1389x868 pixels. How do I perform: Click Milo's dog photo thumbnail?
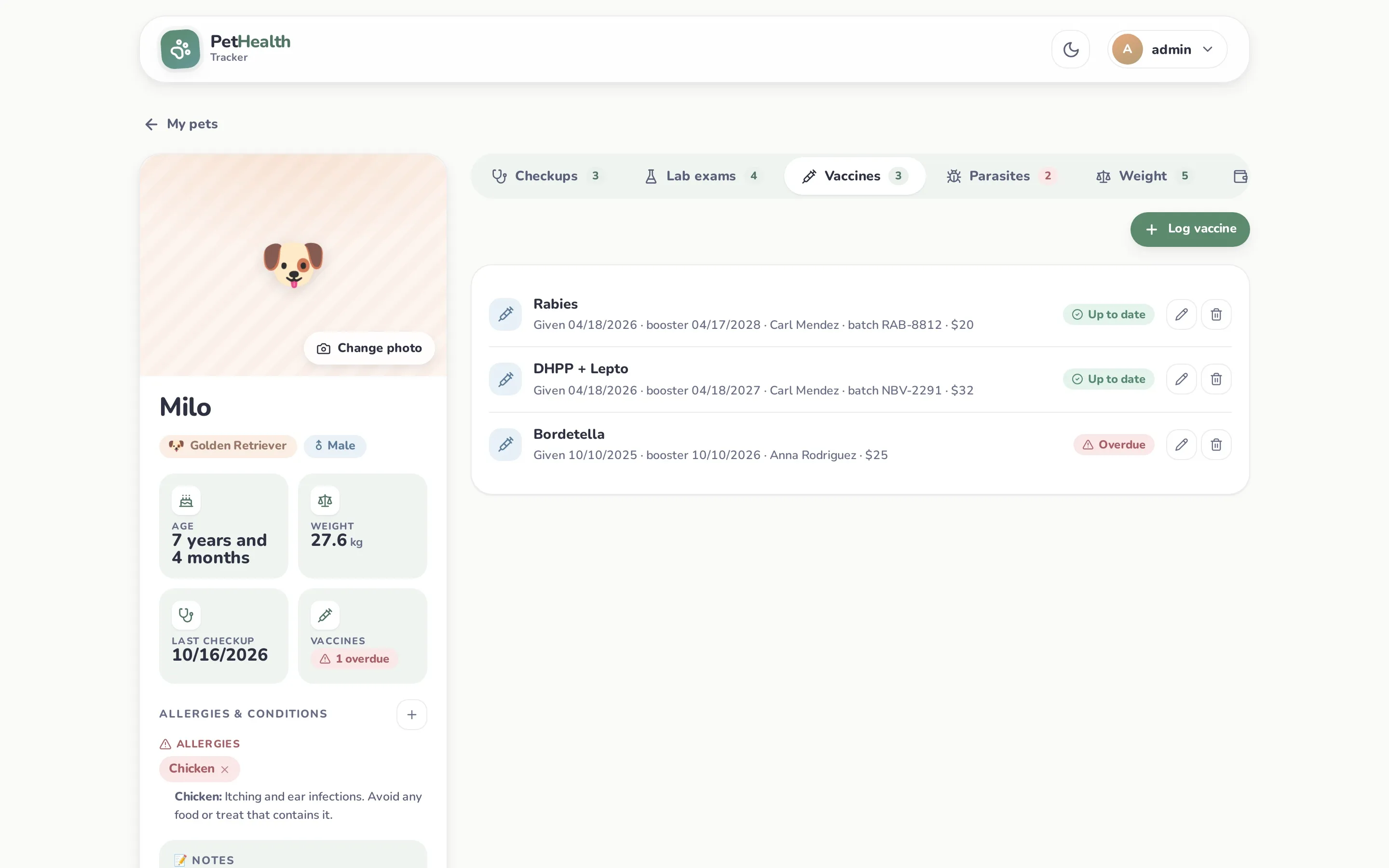point(293,265)
